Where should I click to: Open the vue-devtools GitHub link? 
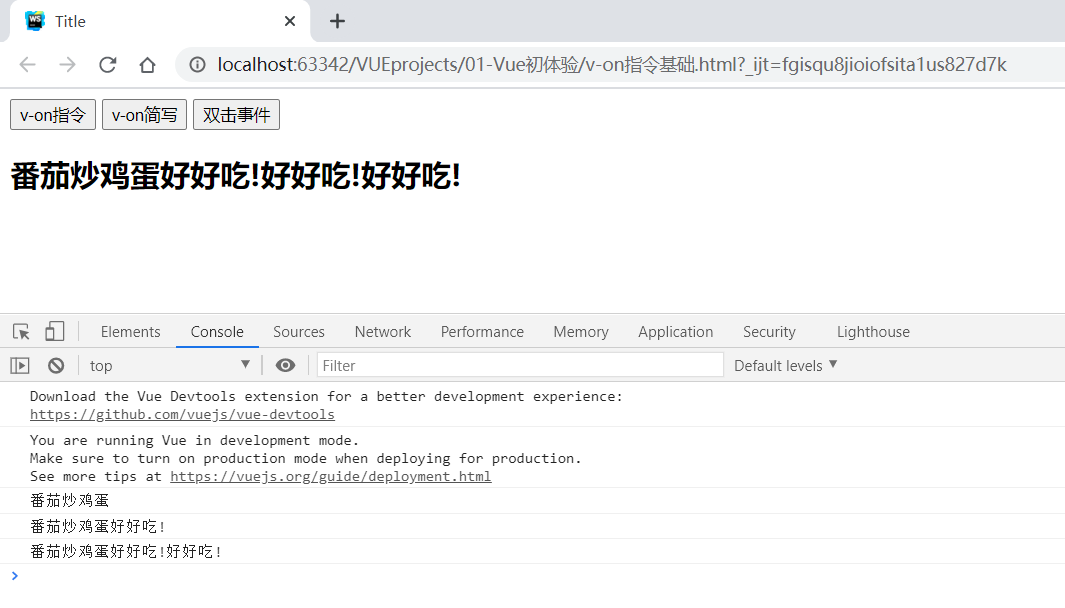[x=182, y=414]
